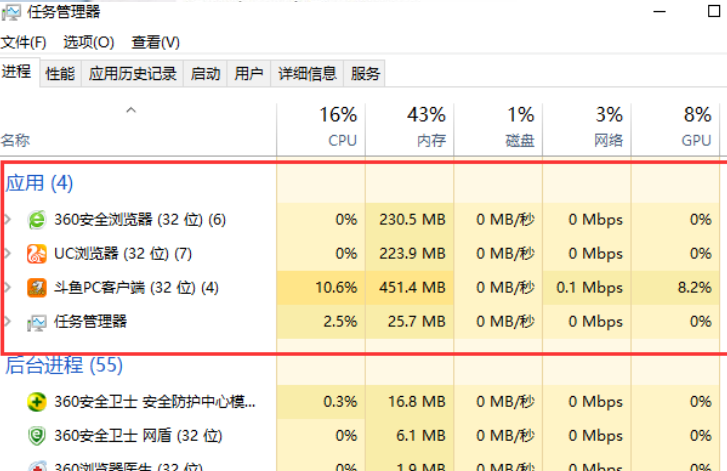Image resolution: width=727 pixels, height=471 pixels.
Task: Switch to the 启动 tab
Action: pyautogui.click(x=205, y=73)
